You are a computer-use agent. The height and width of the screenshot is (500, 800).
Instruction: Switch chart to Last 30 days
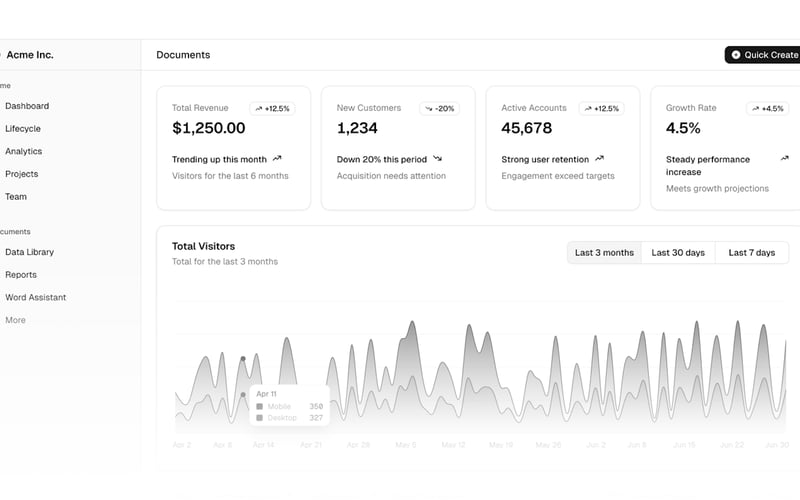pos(678,253)
